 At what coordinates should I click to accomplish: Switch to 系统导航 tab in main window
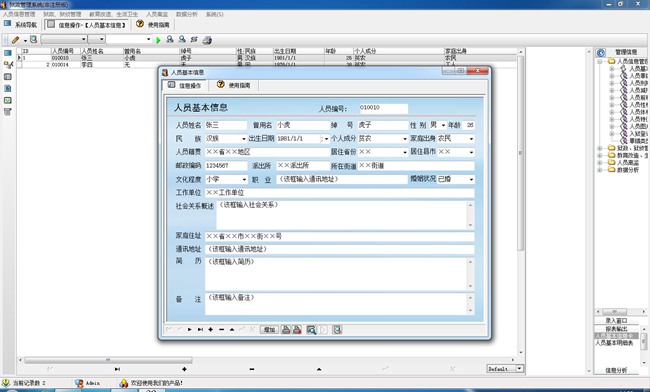(x=21, y=25)
